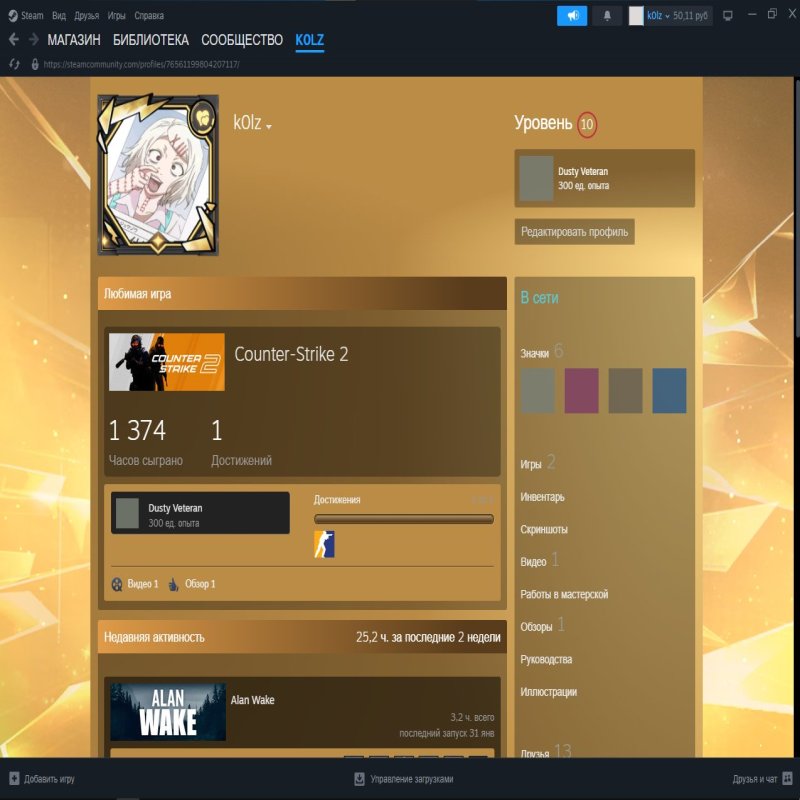Click the Редактировать профиль button
This screenshot has height=800, width=800.
pyautogui.click(x=574, y=232)
